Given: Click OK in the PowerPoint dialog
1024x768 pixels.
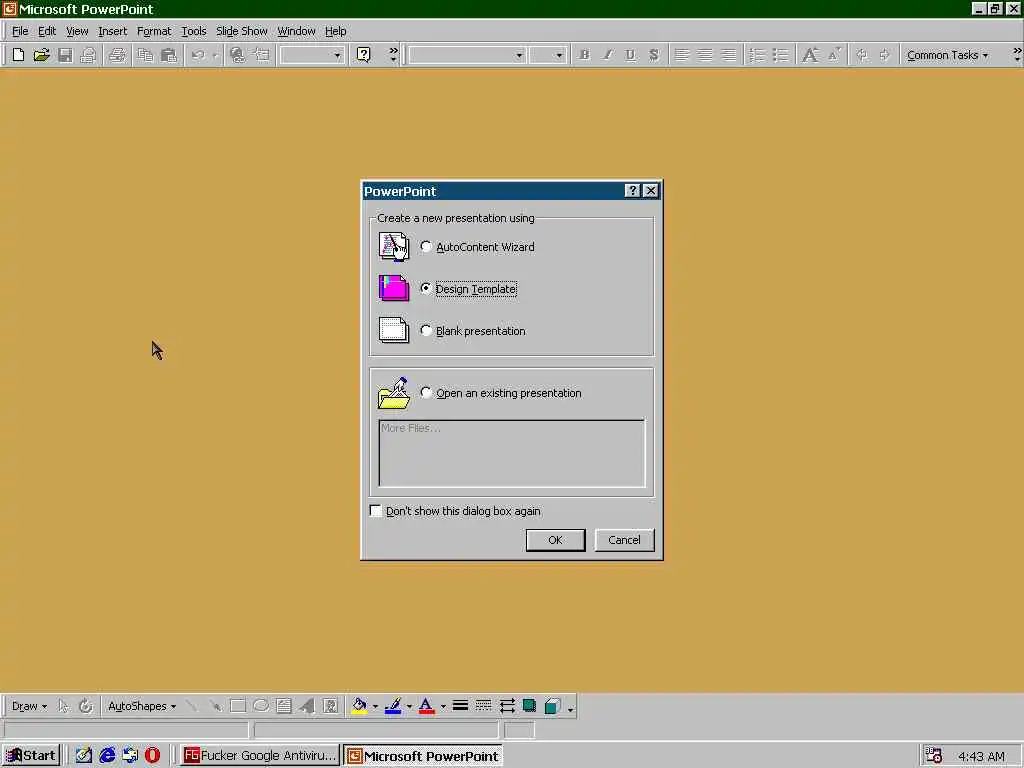Looking at the screenshot, I should point(555,540).
